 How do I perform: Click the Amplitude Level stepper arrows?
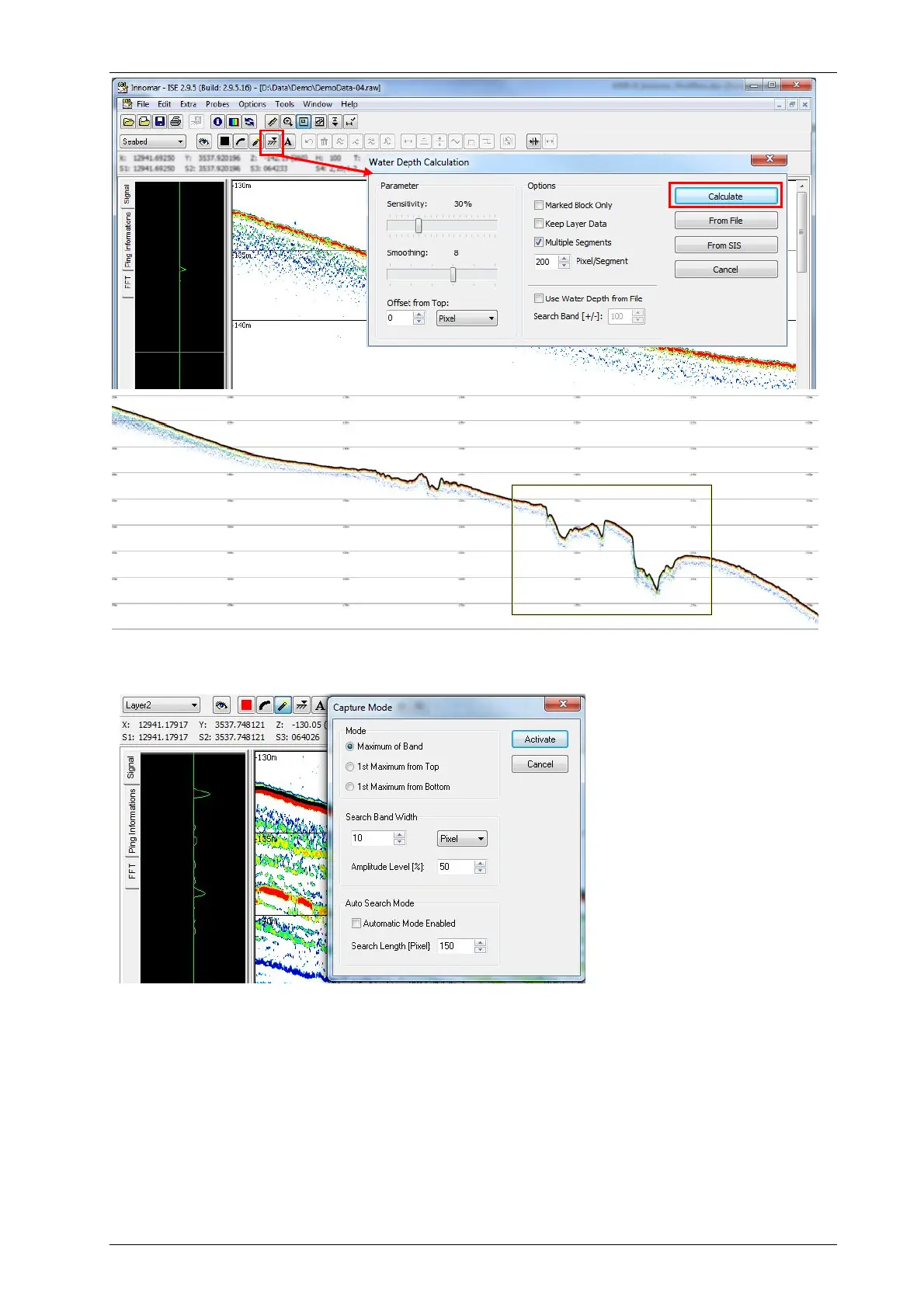click(480, 867)
